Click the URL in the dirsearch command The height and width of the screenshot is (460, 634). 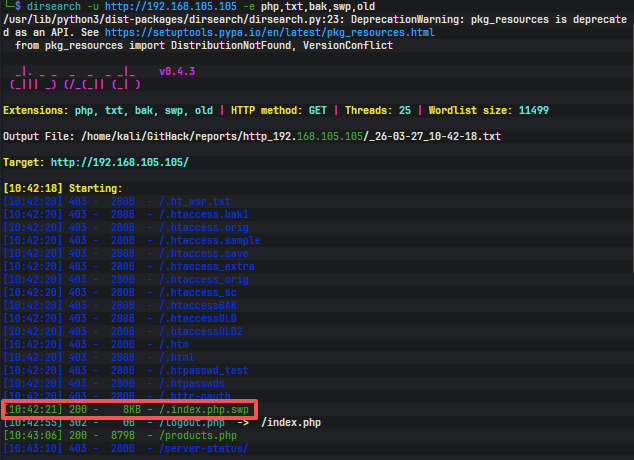(x=171, y=6)
